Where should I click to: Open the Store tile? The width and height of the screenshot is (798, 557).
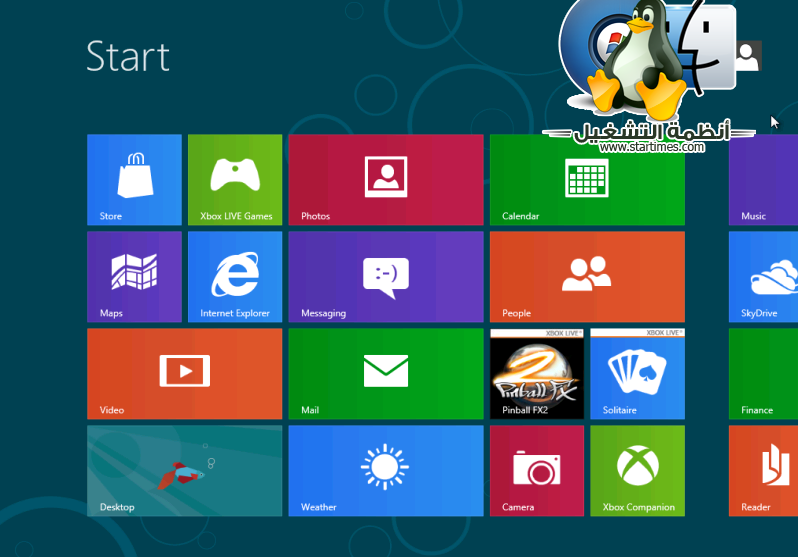click(x=134, y=180)
